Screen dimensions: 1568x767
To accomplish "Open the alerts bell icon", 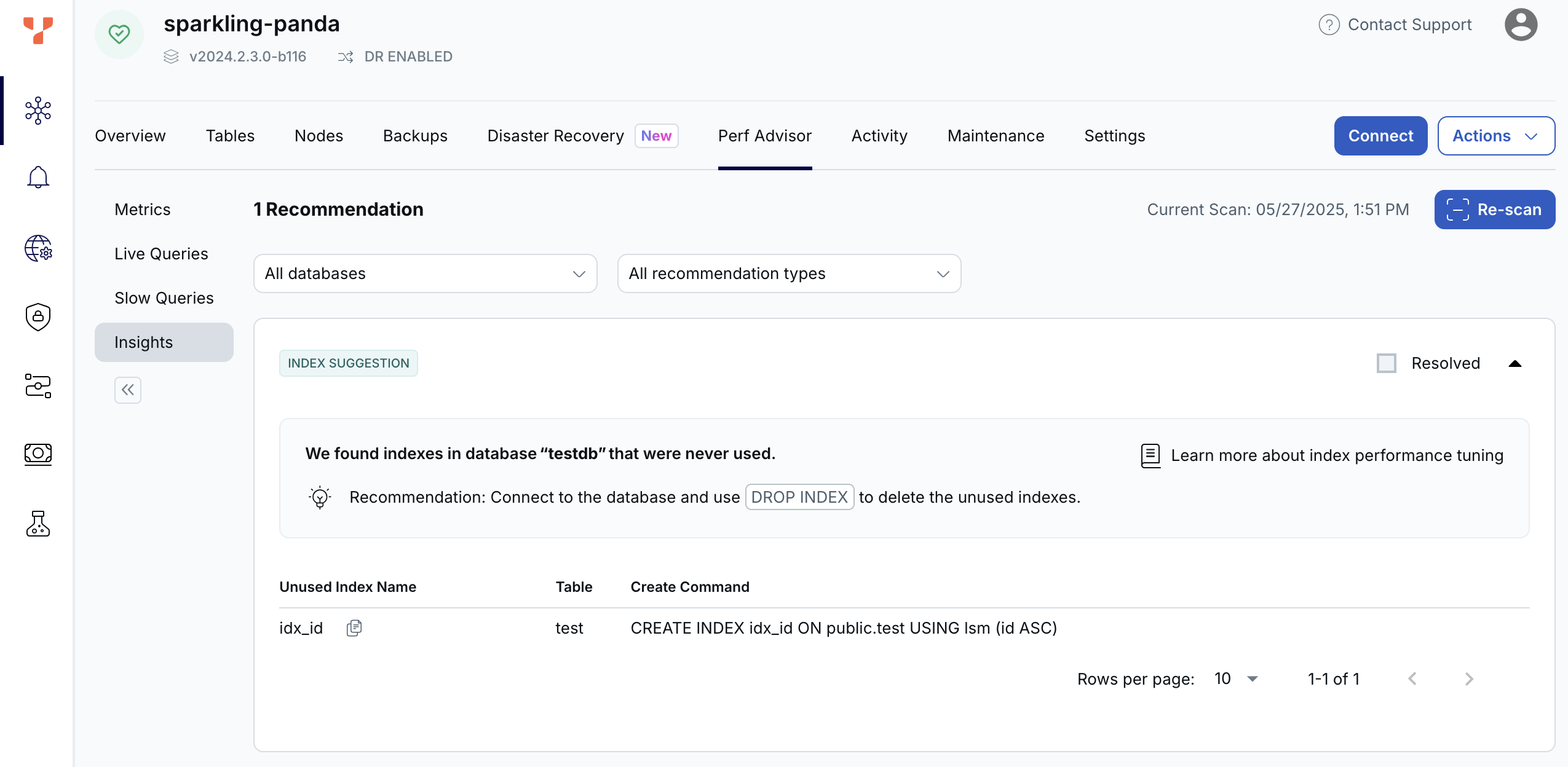I will pyautogui.click(x=38, y=178).
